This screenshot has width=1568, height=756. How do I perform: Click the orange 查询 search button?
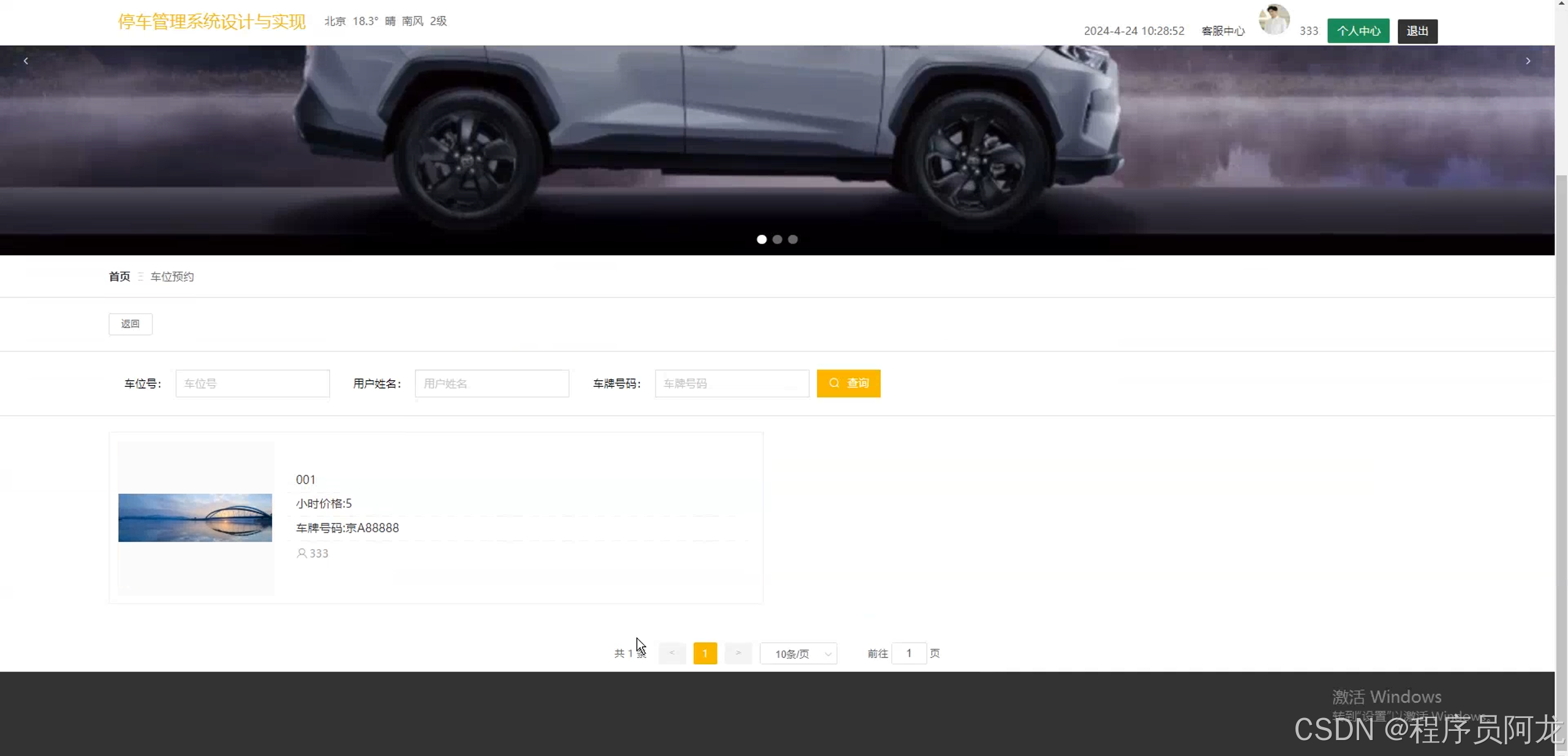pos(848,383)
